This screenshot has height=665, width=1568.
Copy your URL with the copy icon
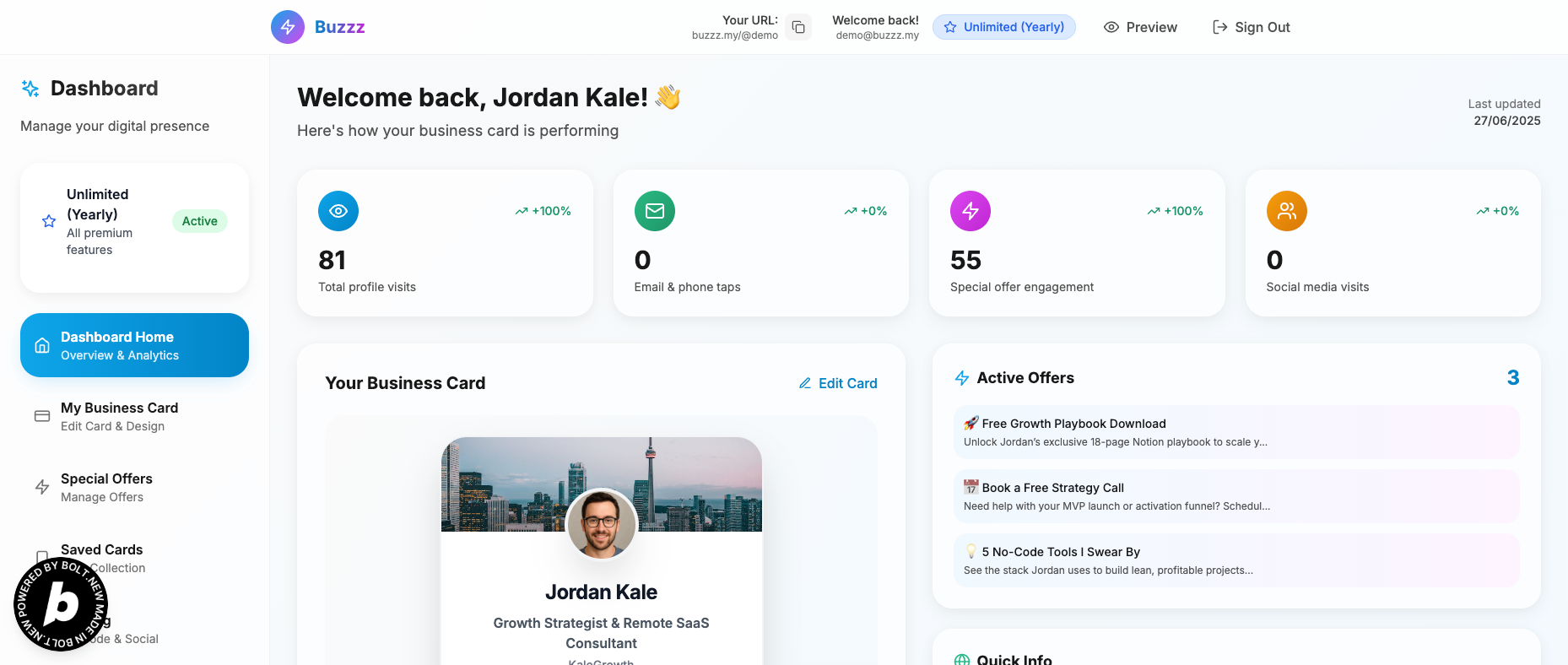798,28
